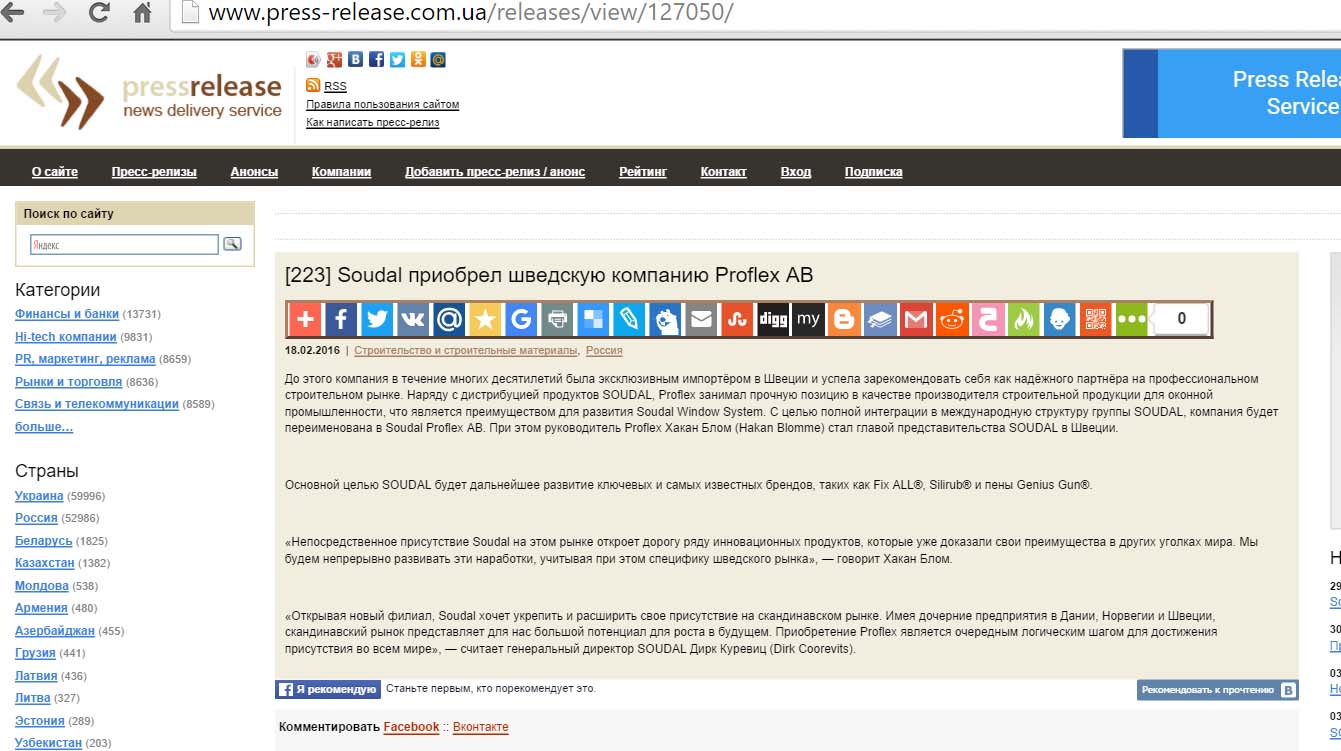
Task: Click the "Рекомендовать к прочтению" VK button
Action: pyautogui.click(x=1217, y=690)
